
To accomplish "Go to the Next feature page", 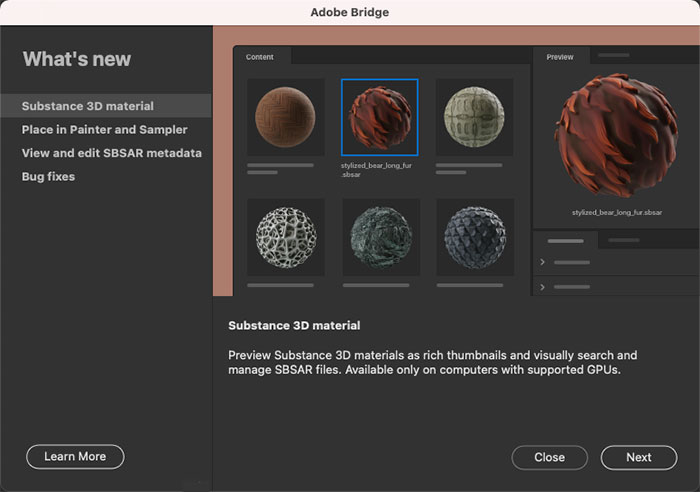I will click(639, 457).
